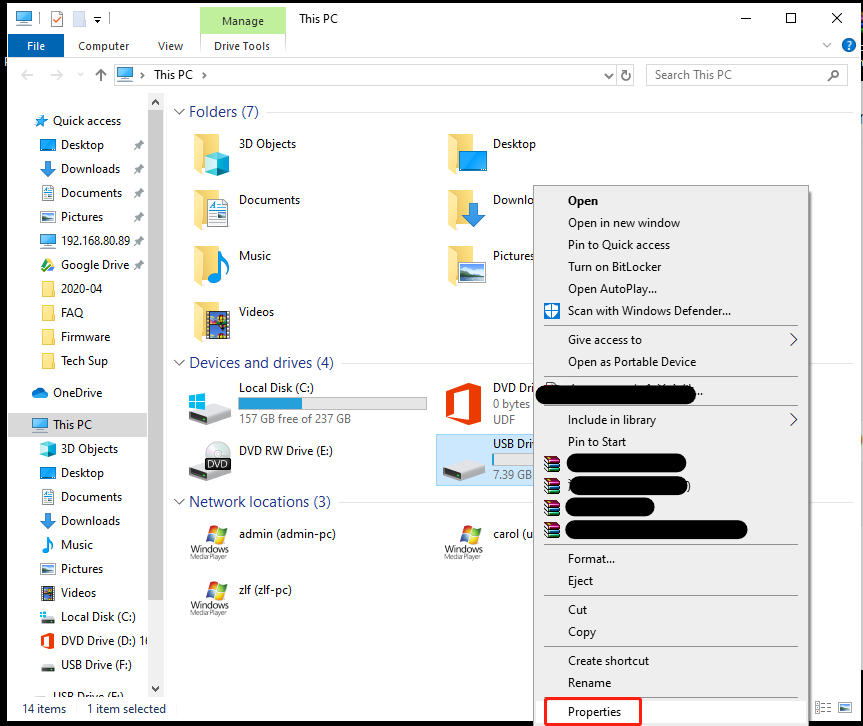Select Format... in the context menu
Image resolution: width=863 pixels, height=726 pixels.
coord(591,559)
